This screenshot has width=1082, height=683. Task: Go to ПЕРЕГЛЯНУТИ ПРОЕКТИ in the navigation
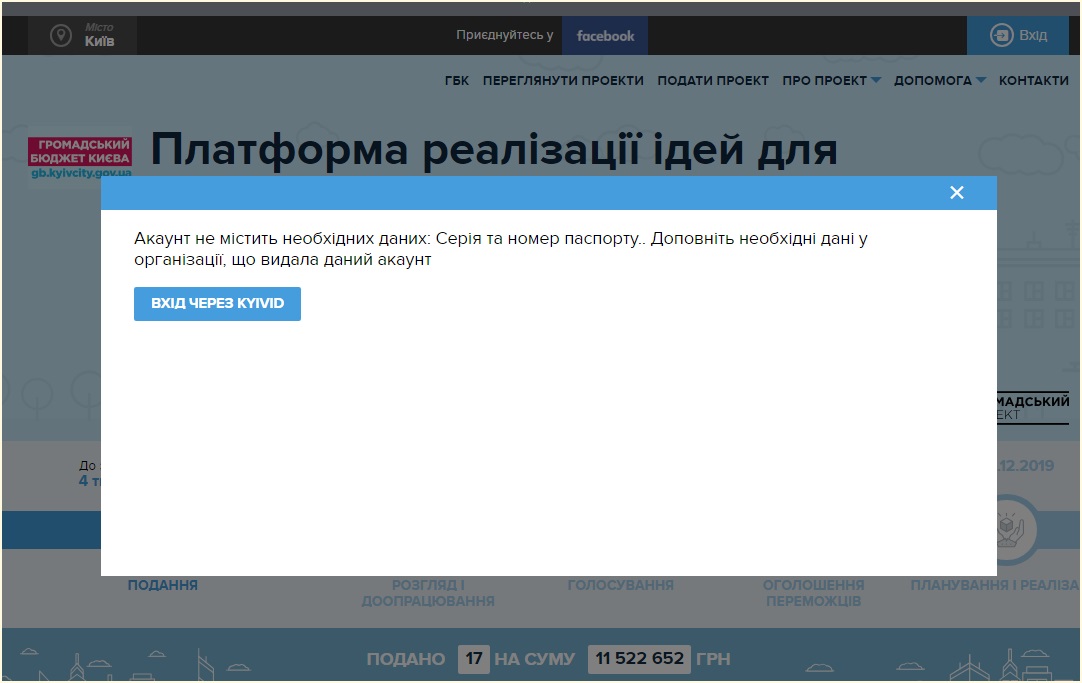(x=563, y=81)
